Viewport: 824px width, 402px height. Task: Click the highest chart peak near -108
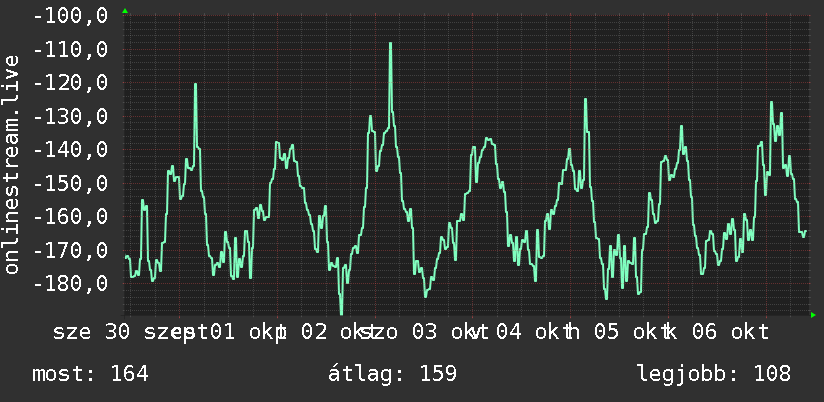pos(390,44)
